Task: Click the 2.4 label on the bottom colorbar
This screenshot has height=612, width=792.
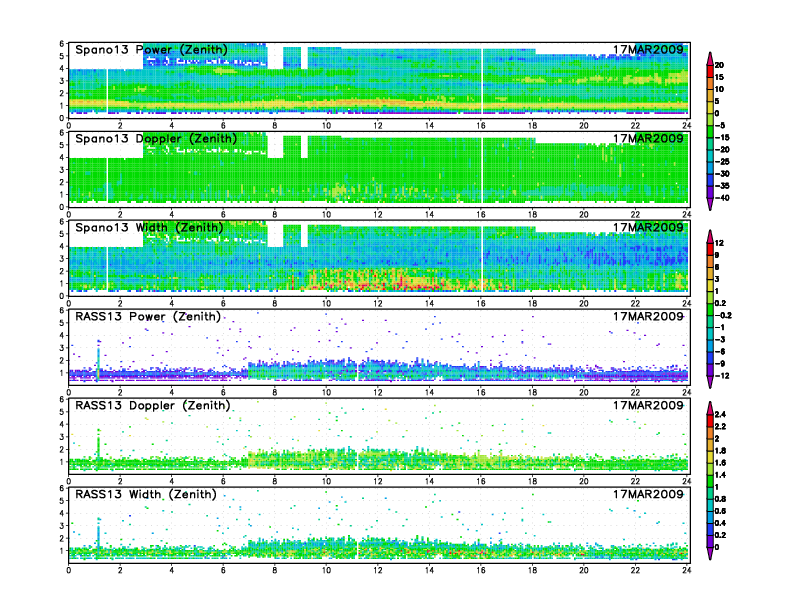Action: pos(720,414)
